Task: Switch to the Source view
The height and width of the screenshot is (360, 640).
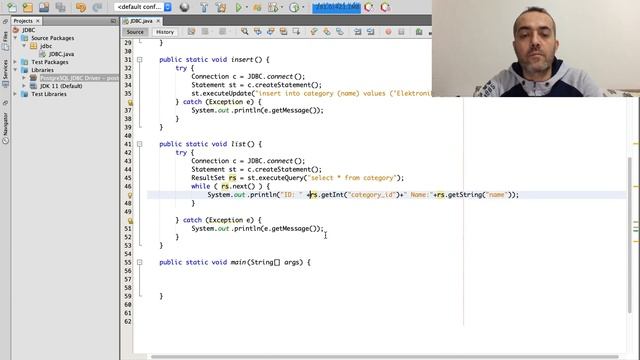Action: coord(135,32)
